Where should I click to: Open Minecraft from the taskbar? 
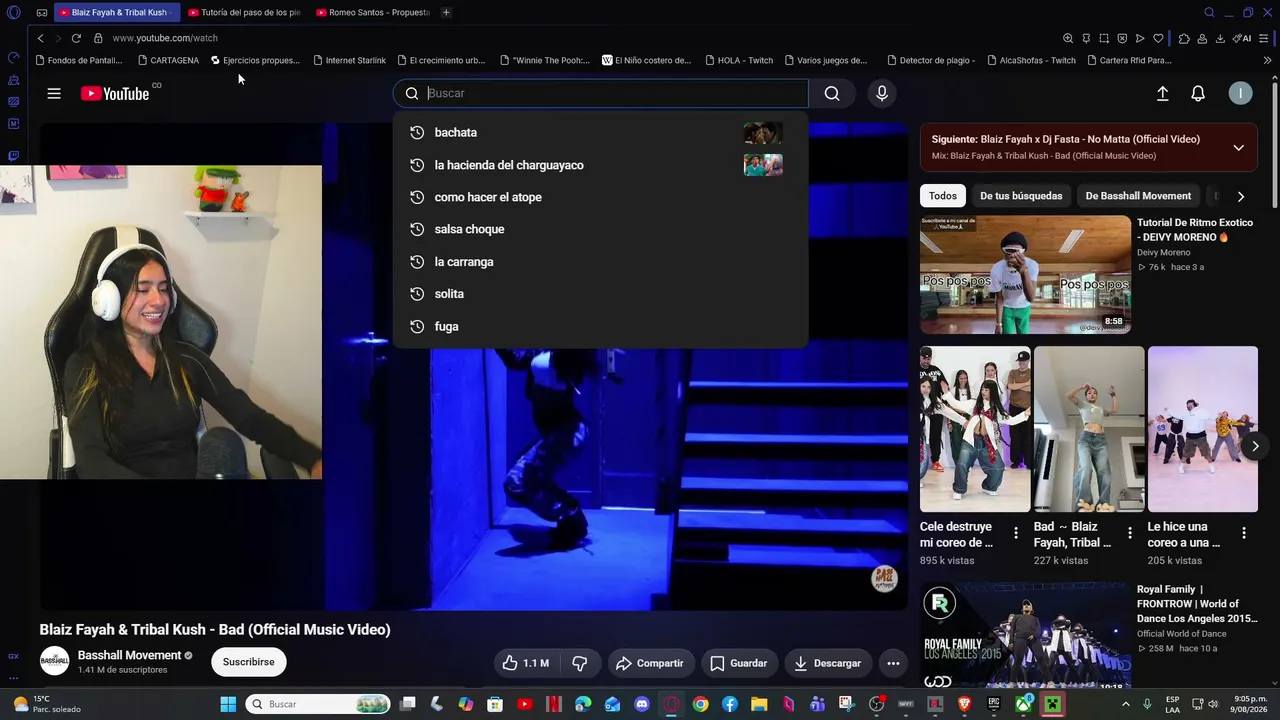tap(1052, 704)
